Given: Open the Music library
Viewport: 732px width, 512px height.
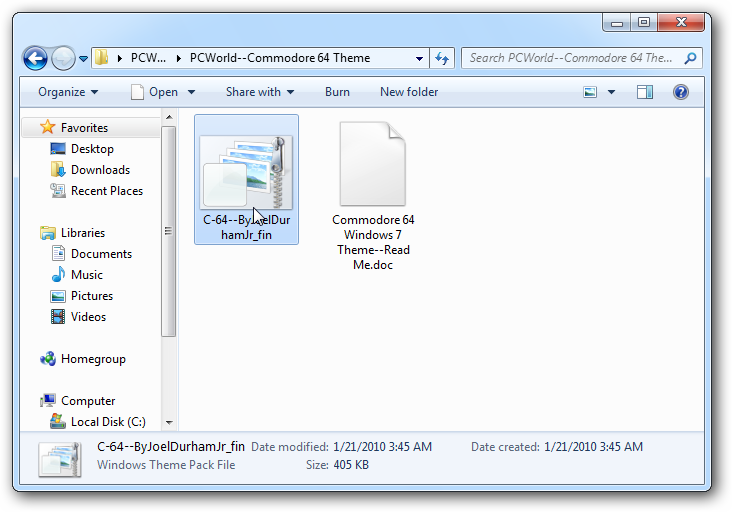Looking at the screenshot, I should click(87, 274).
